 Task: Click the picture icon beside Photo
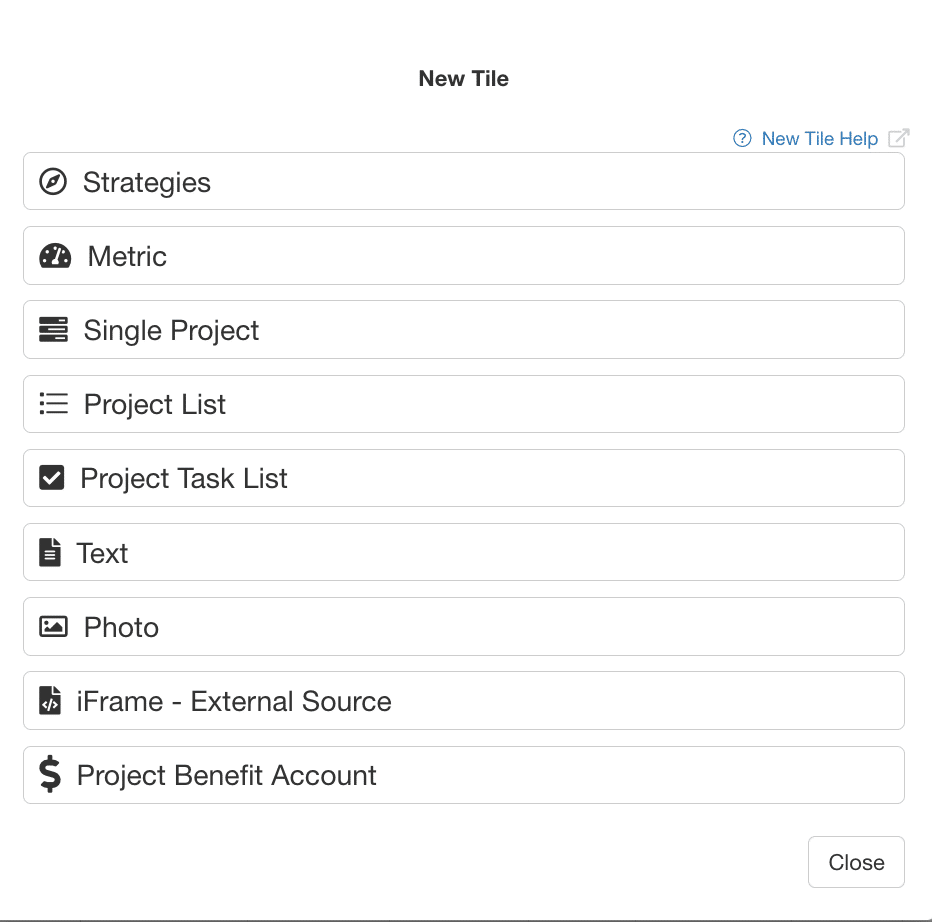tap(53, 627)
